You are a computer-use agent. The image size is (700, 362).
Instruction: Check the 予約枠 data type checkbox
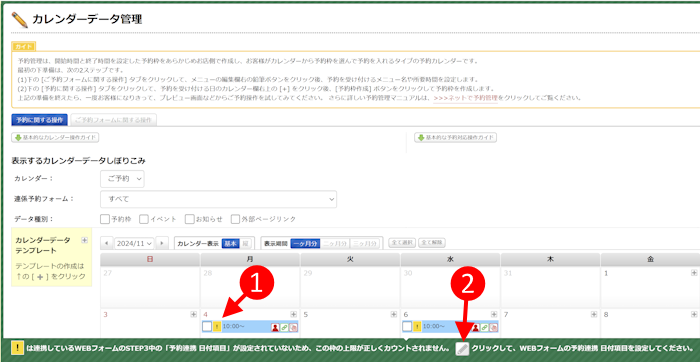tap(105, 219)
